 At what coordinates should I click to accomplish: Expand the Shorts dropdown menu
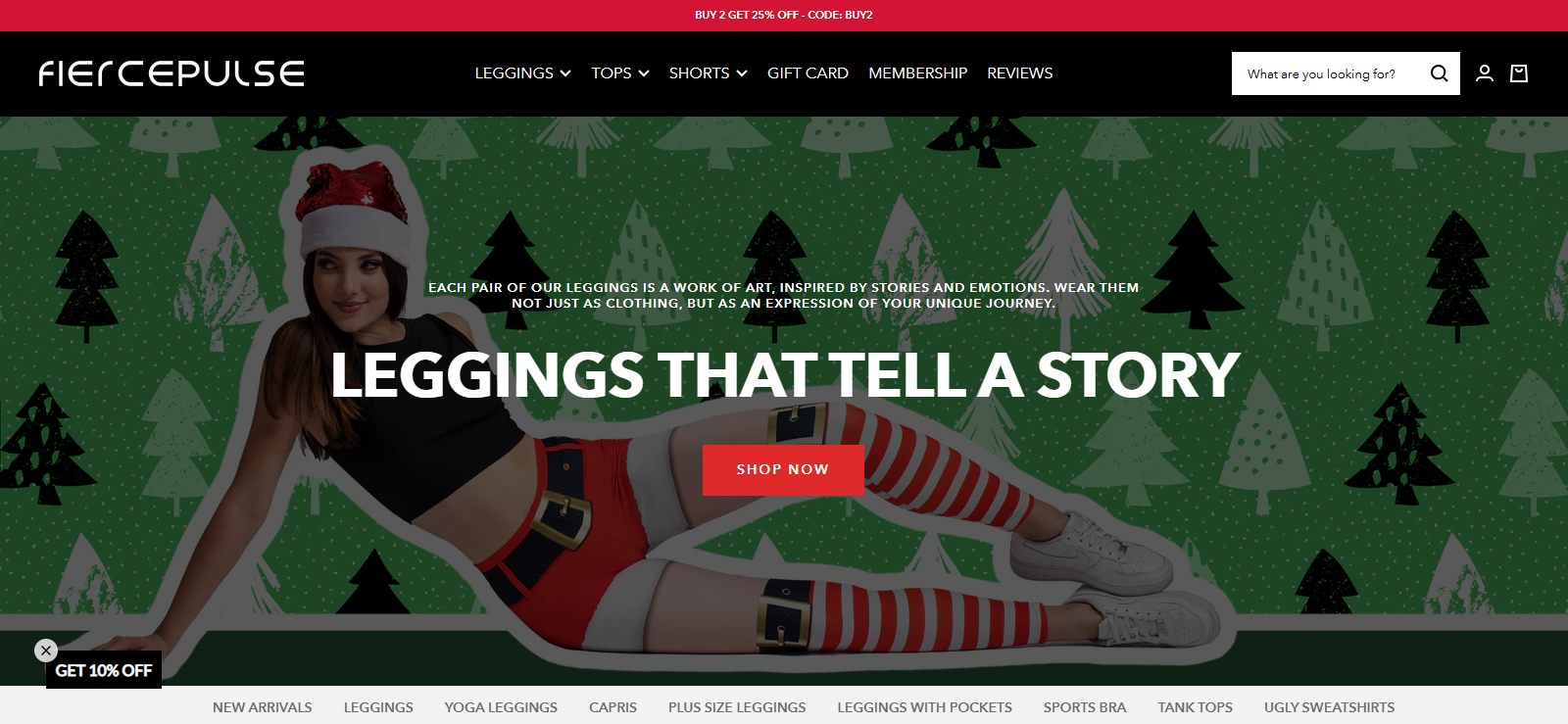click(x=708, y=73)
